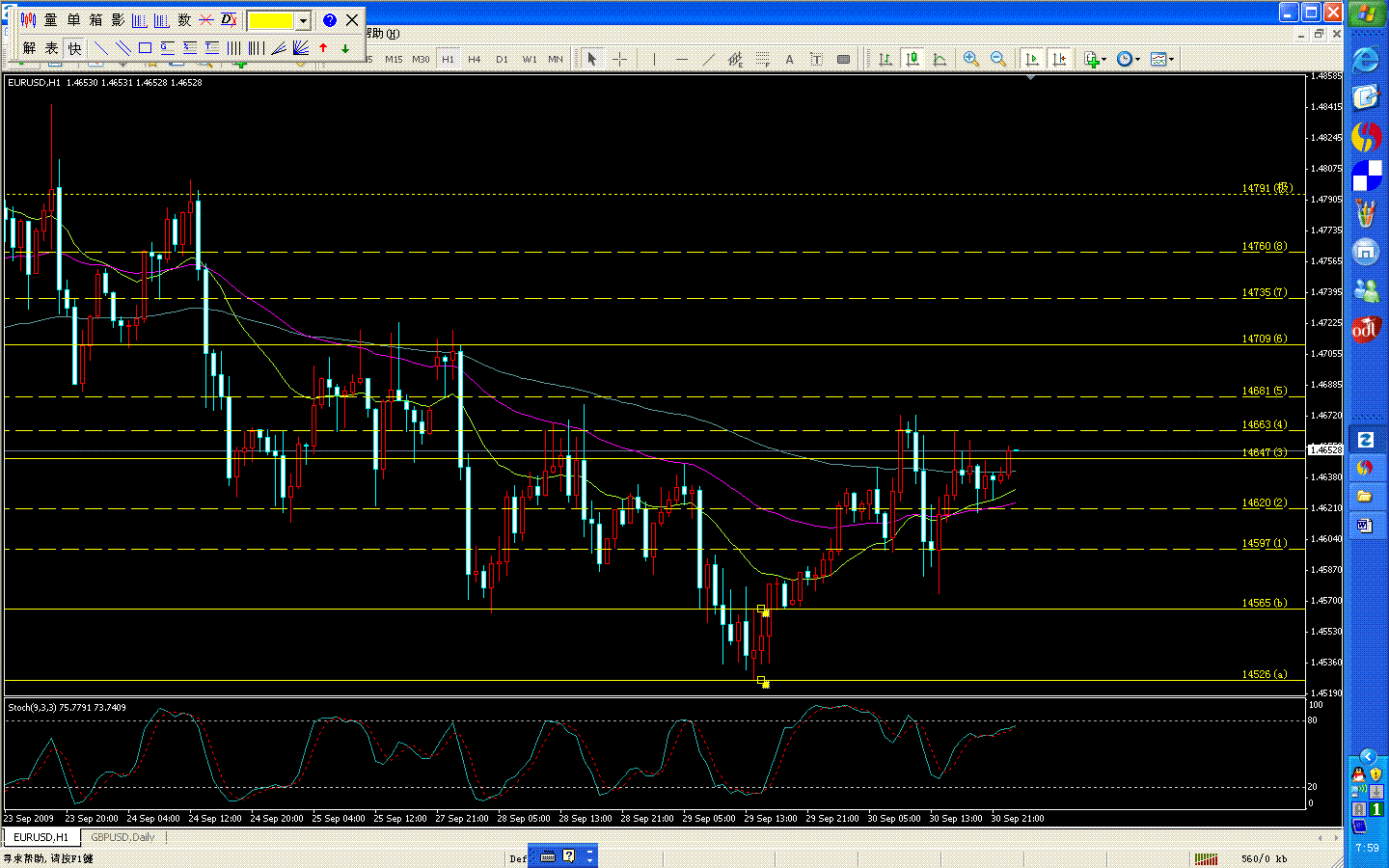Click the 表 button in floating toolbar

pyautogui.click(x=51, y=48)
